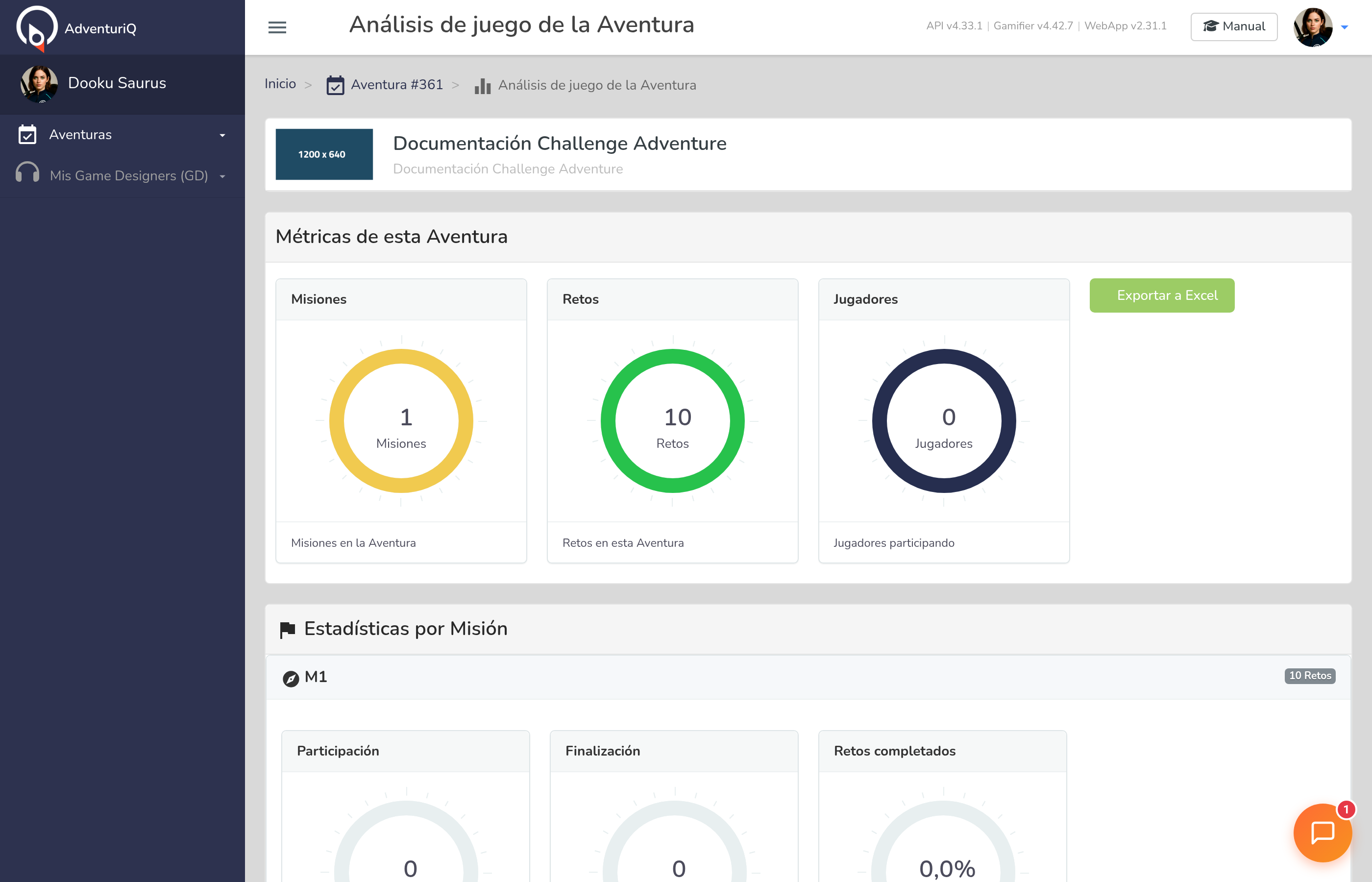Click Jugadores participando footer text
Image resolution: width=1372 pixels, height=882 pixels.
point(894,543)
